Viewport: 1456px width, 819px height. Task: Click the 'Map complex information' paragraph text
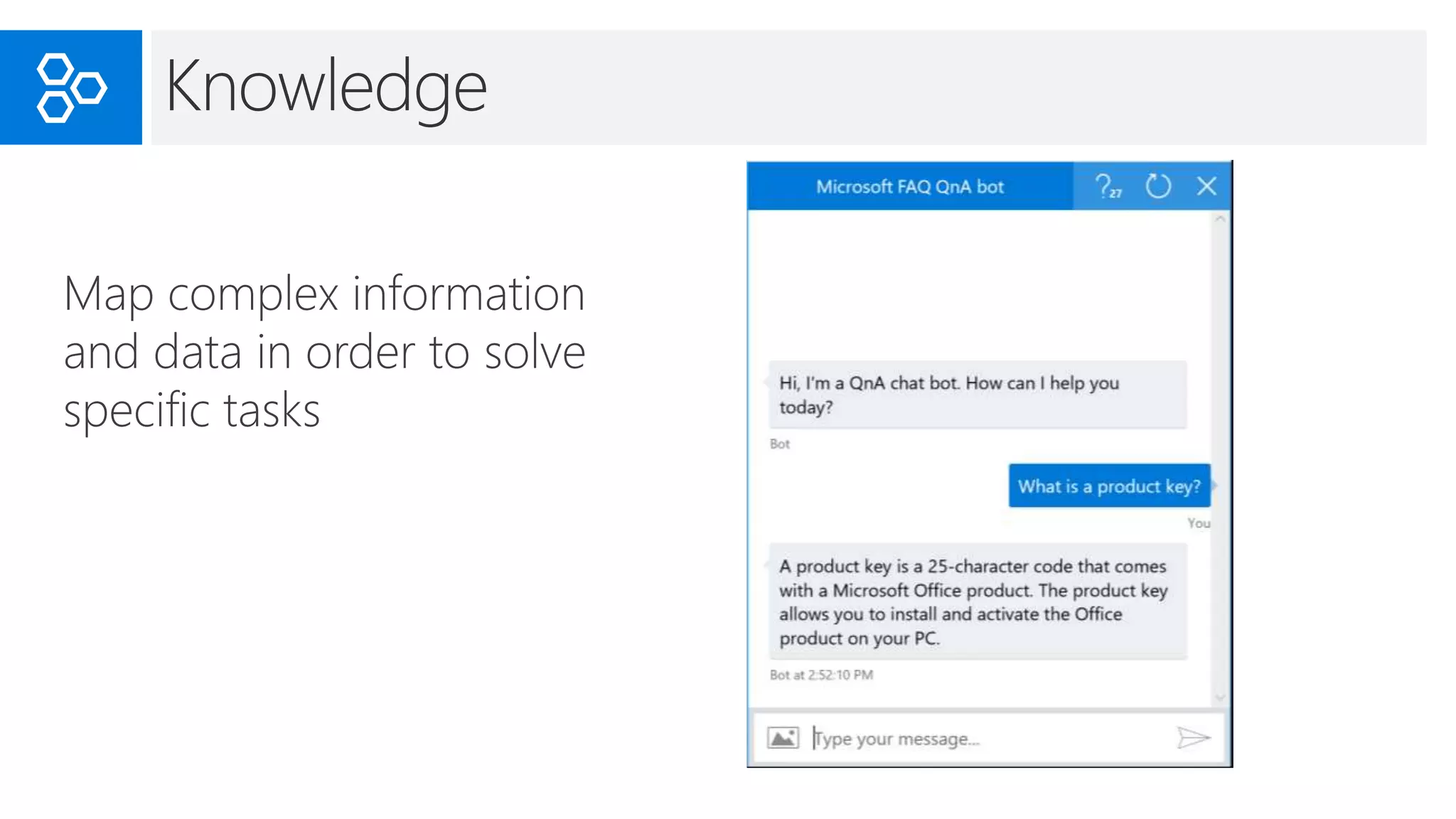324,352
